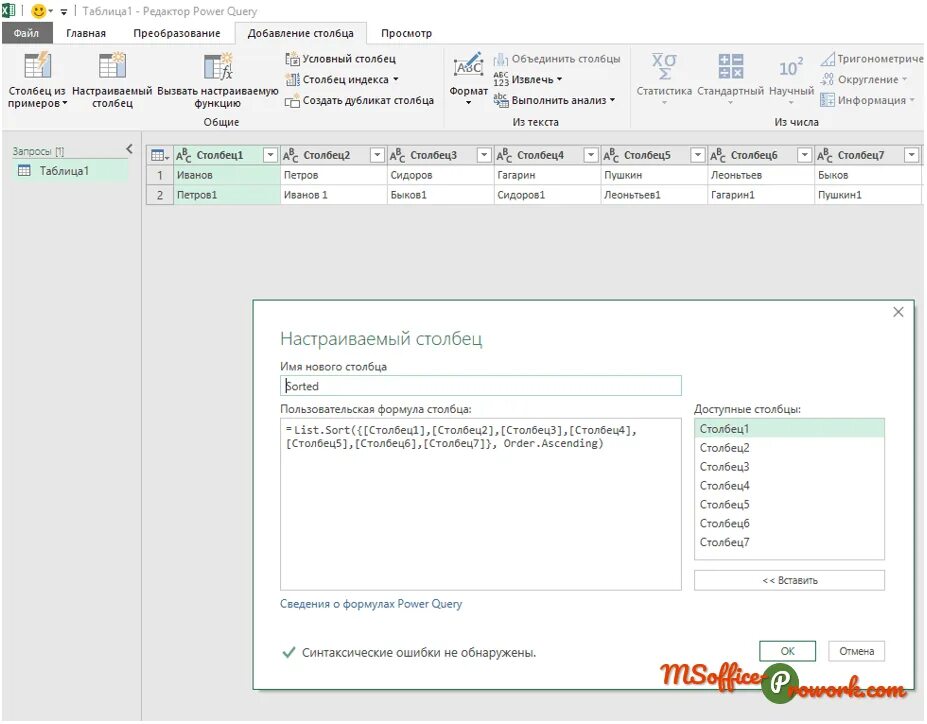
Task: Confirm dialog with OK button
Action: [x=787, y=651]
